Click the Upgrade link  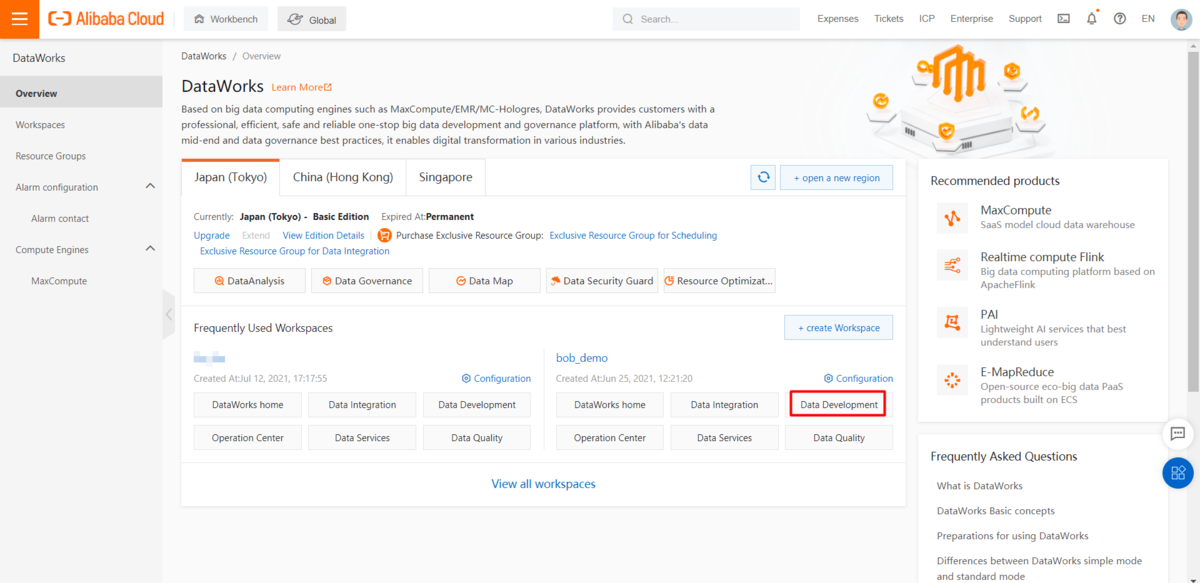(212, 235)
